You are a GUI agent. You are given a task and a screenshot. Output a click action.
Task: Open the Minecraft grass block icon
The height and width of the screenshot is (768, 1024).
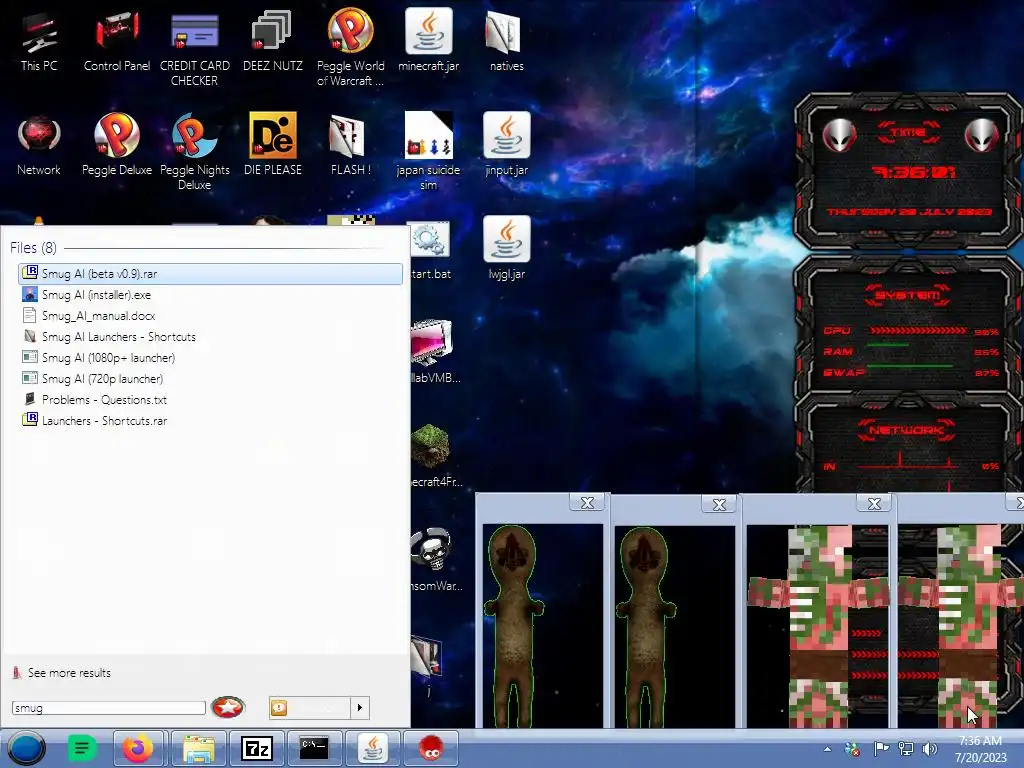(431, 447)
